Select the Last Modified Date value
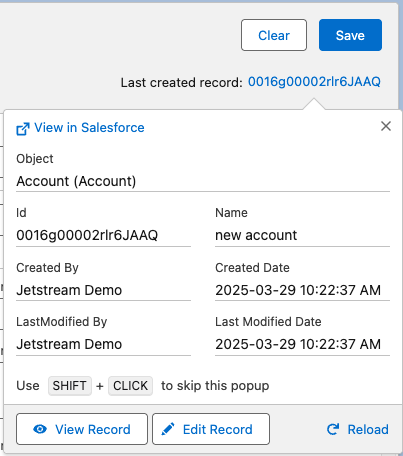This screenshot has width=403, height=456. click(x=298, y=344)
